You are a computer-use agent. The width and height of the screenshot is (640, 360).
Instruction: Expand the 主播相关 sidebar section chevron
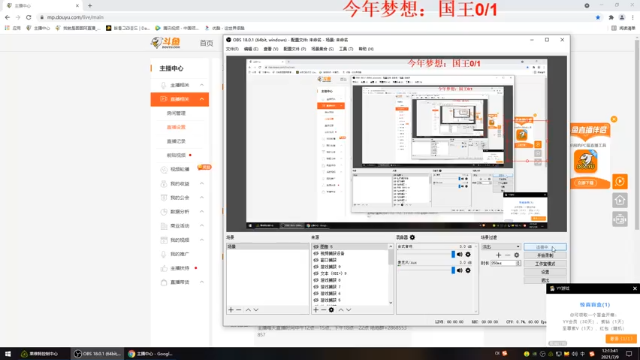coord(202,85)
